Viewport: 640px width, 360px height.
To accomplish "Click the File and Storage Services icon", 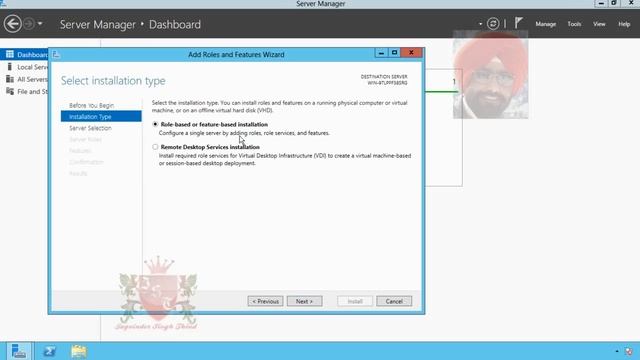I will [x=10, y=91].
